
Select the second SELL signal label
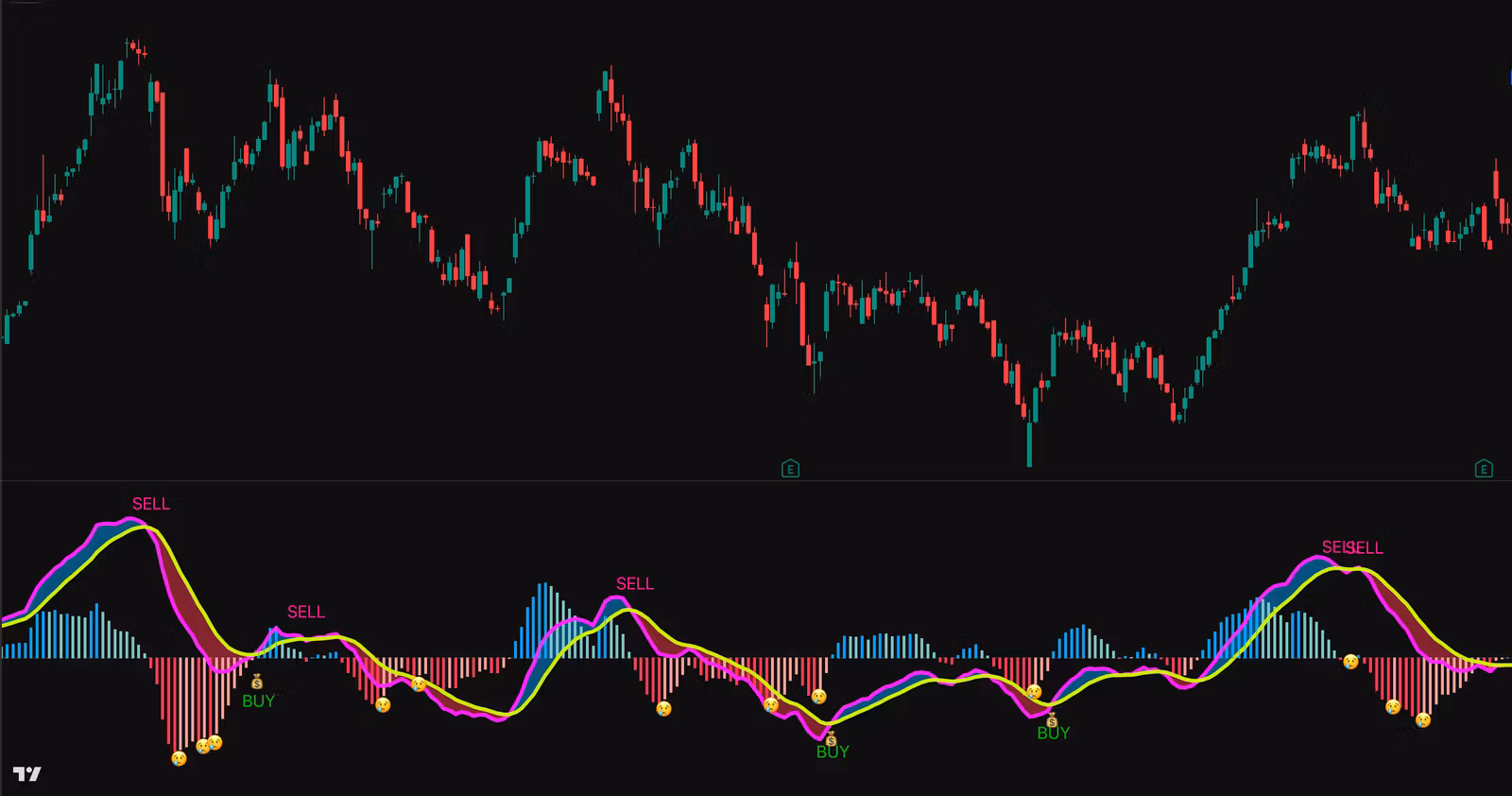point(306,612)
